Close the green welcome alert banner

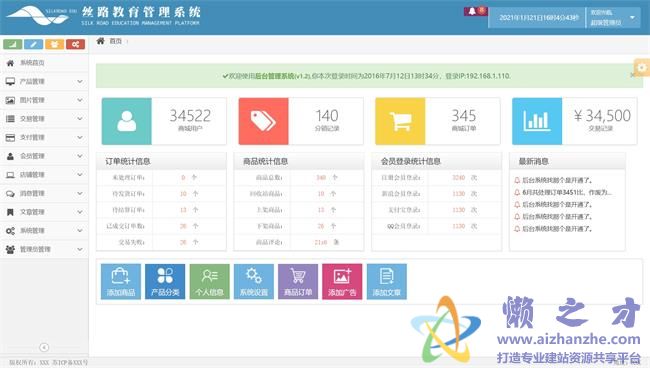633,75
